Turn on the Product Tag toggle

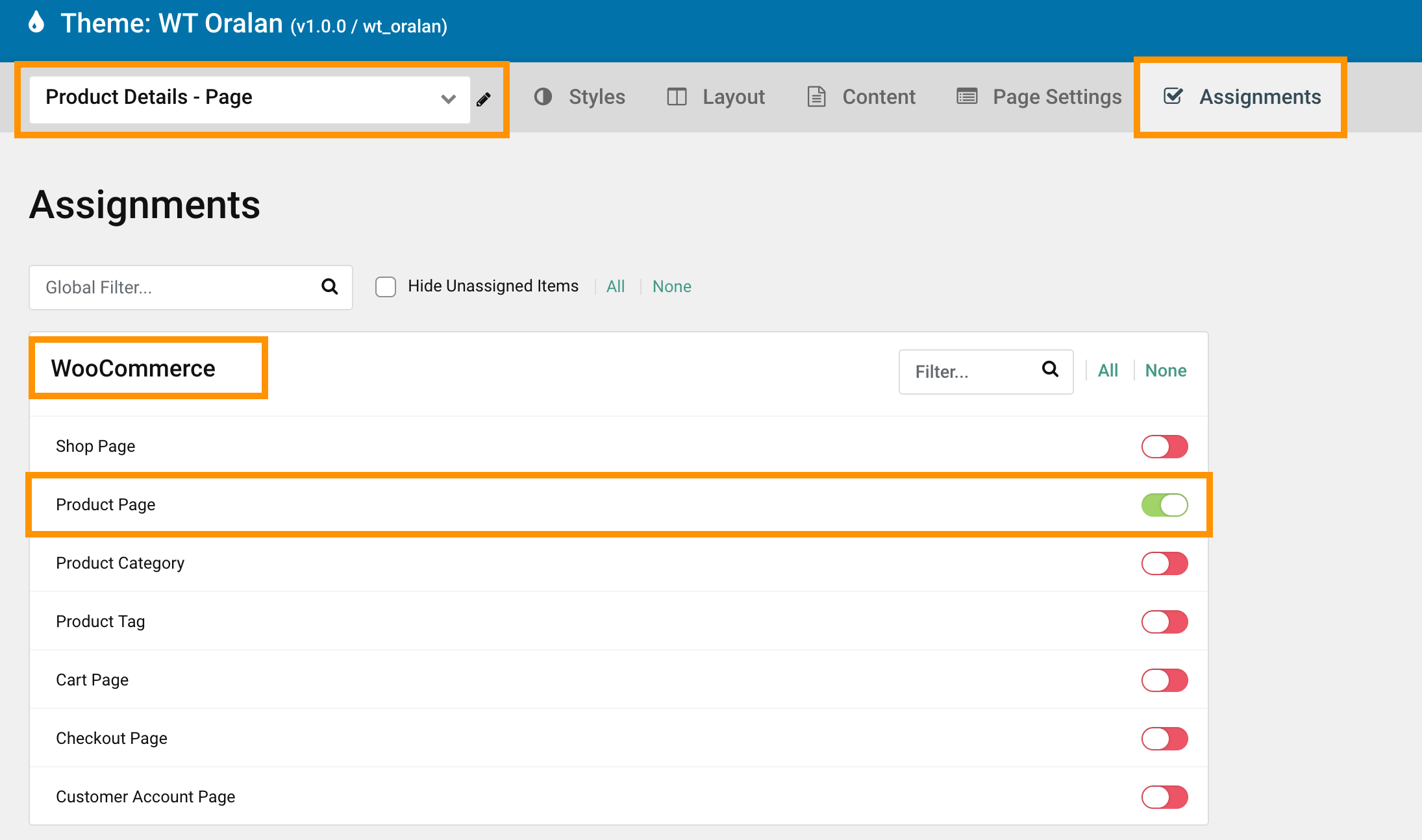coord(1165,622)
